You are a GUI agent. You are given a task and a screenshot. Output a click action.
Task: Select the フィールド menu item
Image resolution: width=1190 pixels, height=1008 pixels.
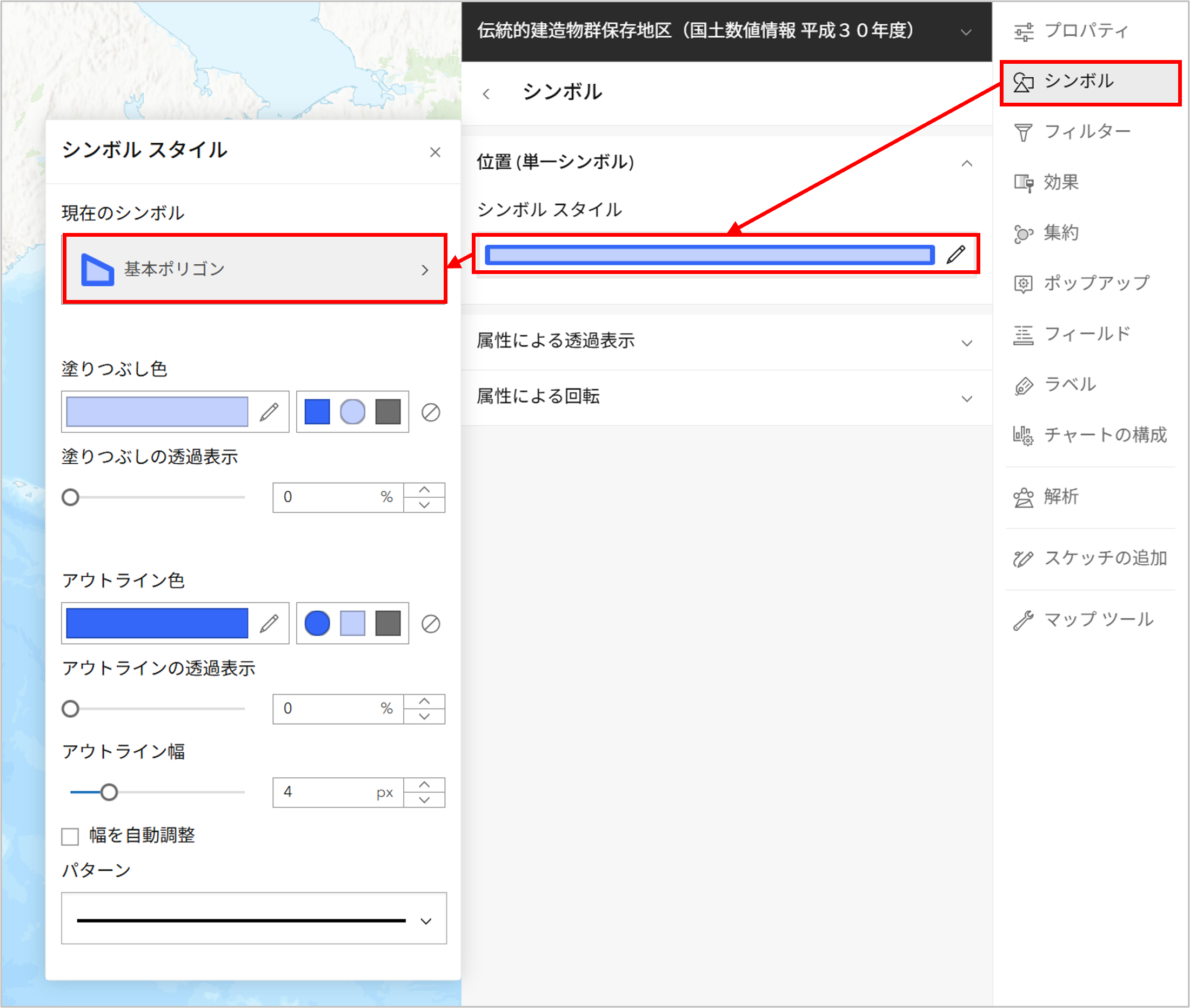coord(1087,334)
